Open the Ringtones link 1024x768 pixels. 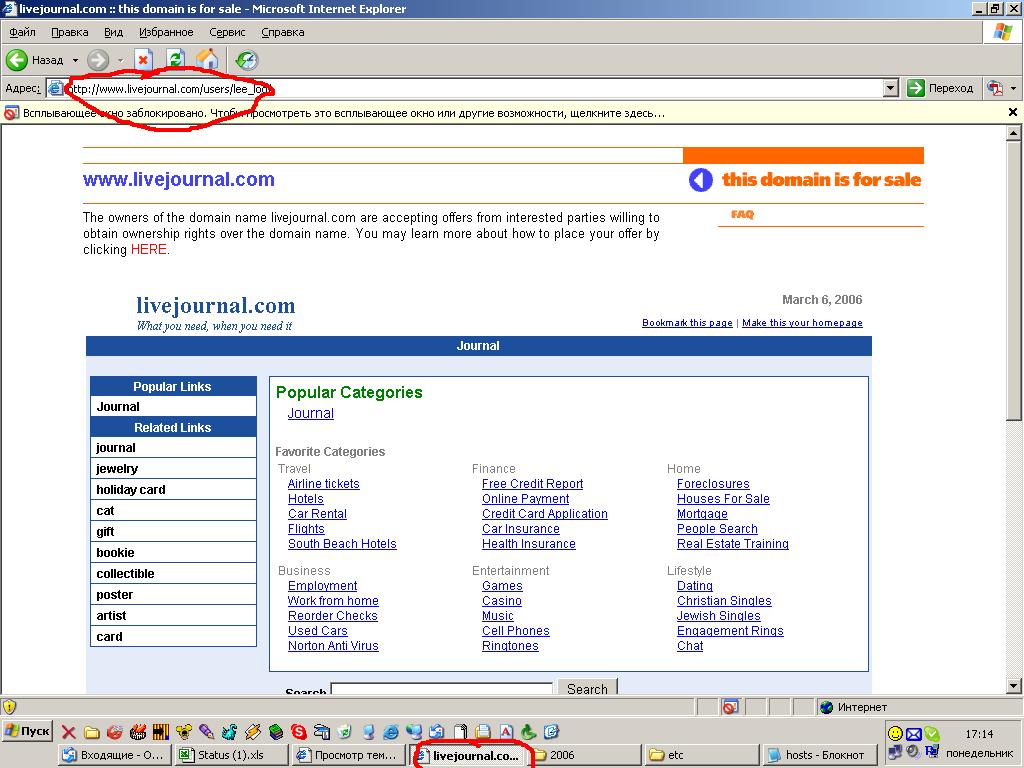pyautogui.click(x=510, y=646)
